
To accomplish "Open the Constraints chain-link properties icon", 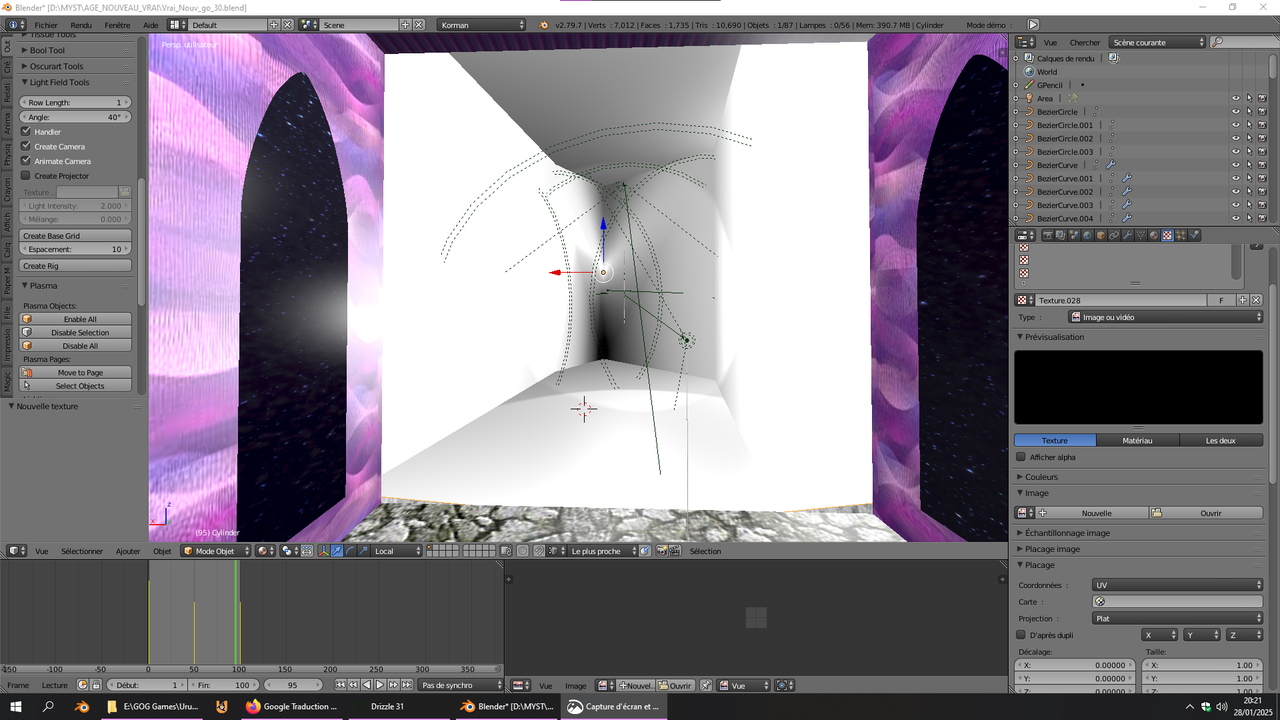I will click(1114, 235).
